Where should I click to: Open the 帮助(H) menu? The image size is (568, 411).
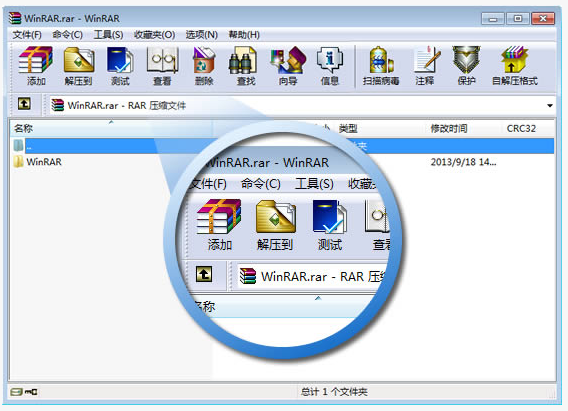[x=244, y=35]
